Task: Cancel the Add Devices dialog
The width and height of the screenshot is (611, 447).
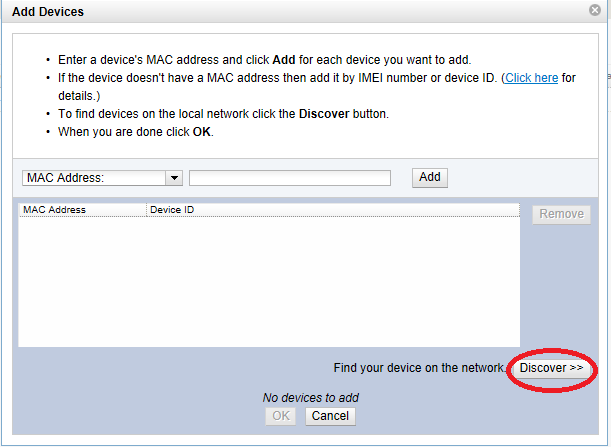Action: 330,415
